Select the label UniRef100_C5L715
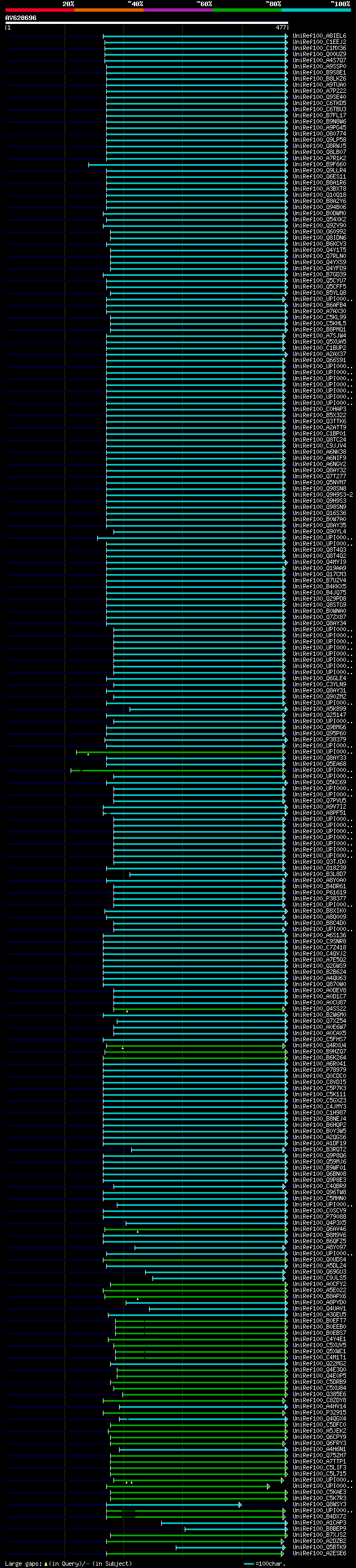 319,1473
